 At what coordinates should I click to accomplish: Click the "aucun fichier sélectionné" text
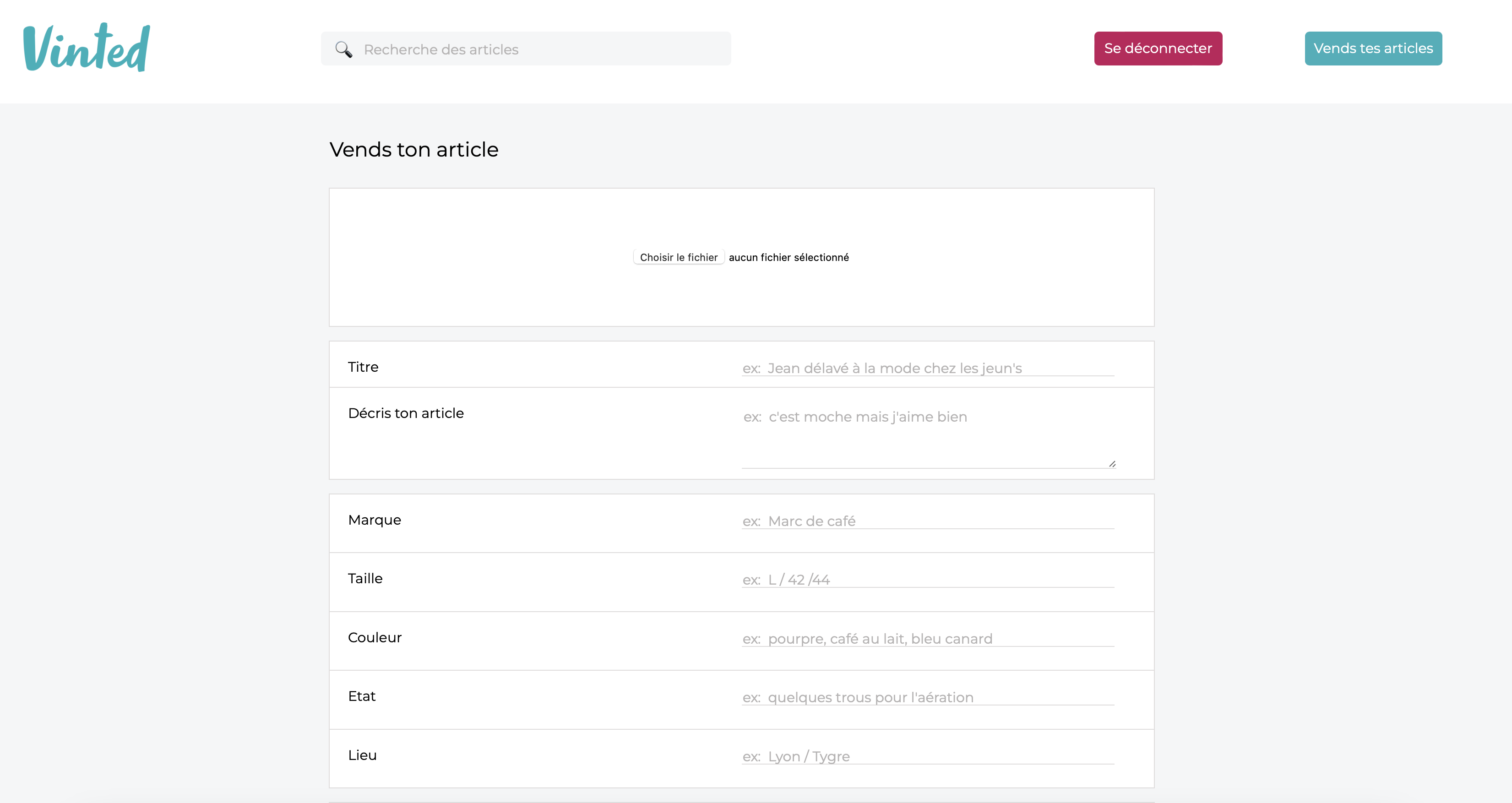(x=789, y=256)
